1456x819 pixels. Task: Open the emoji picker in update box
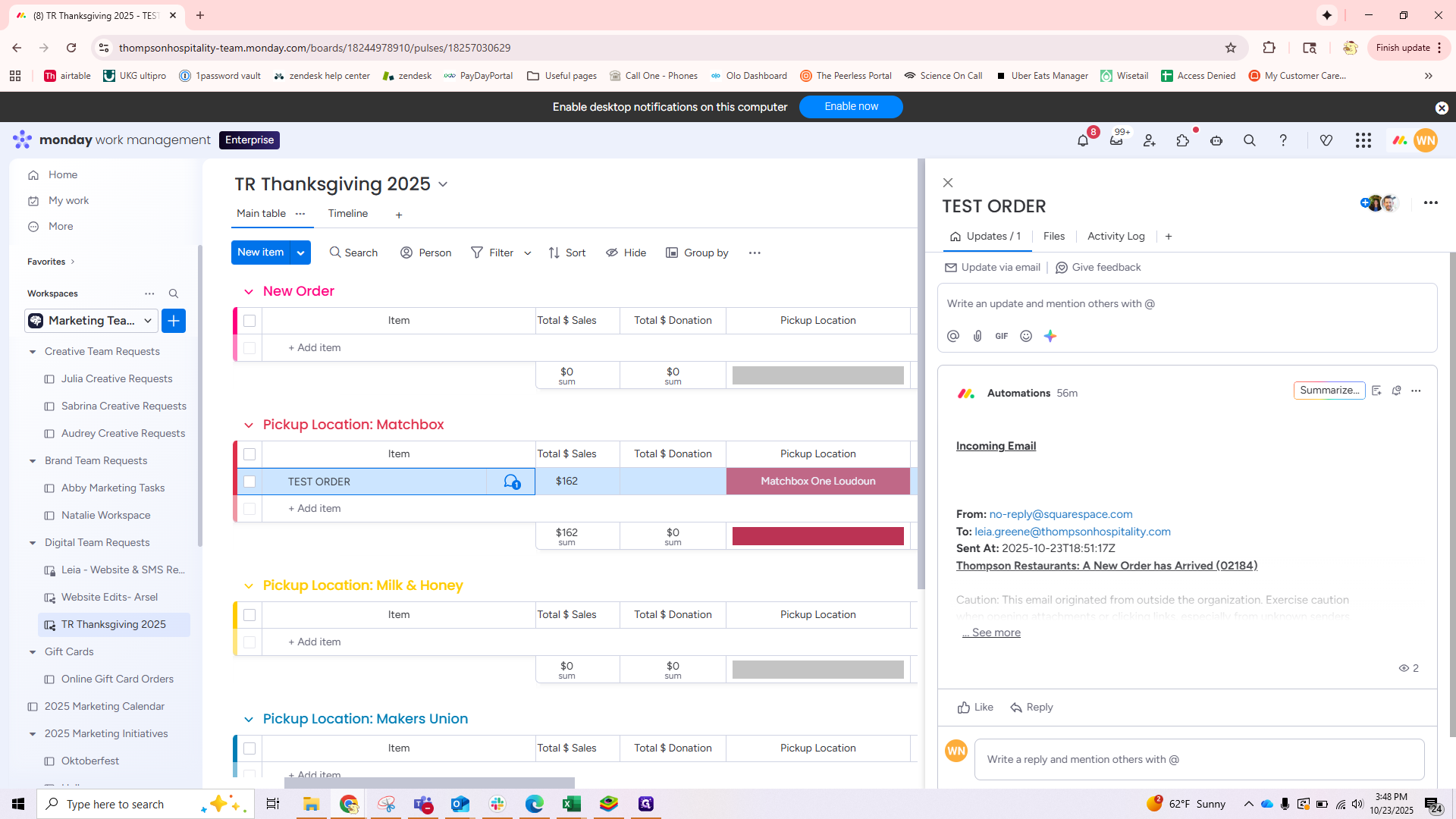pyautogui.click(x=1026, y=336)
